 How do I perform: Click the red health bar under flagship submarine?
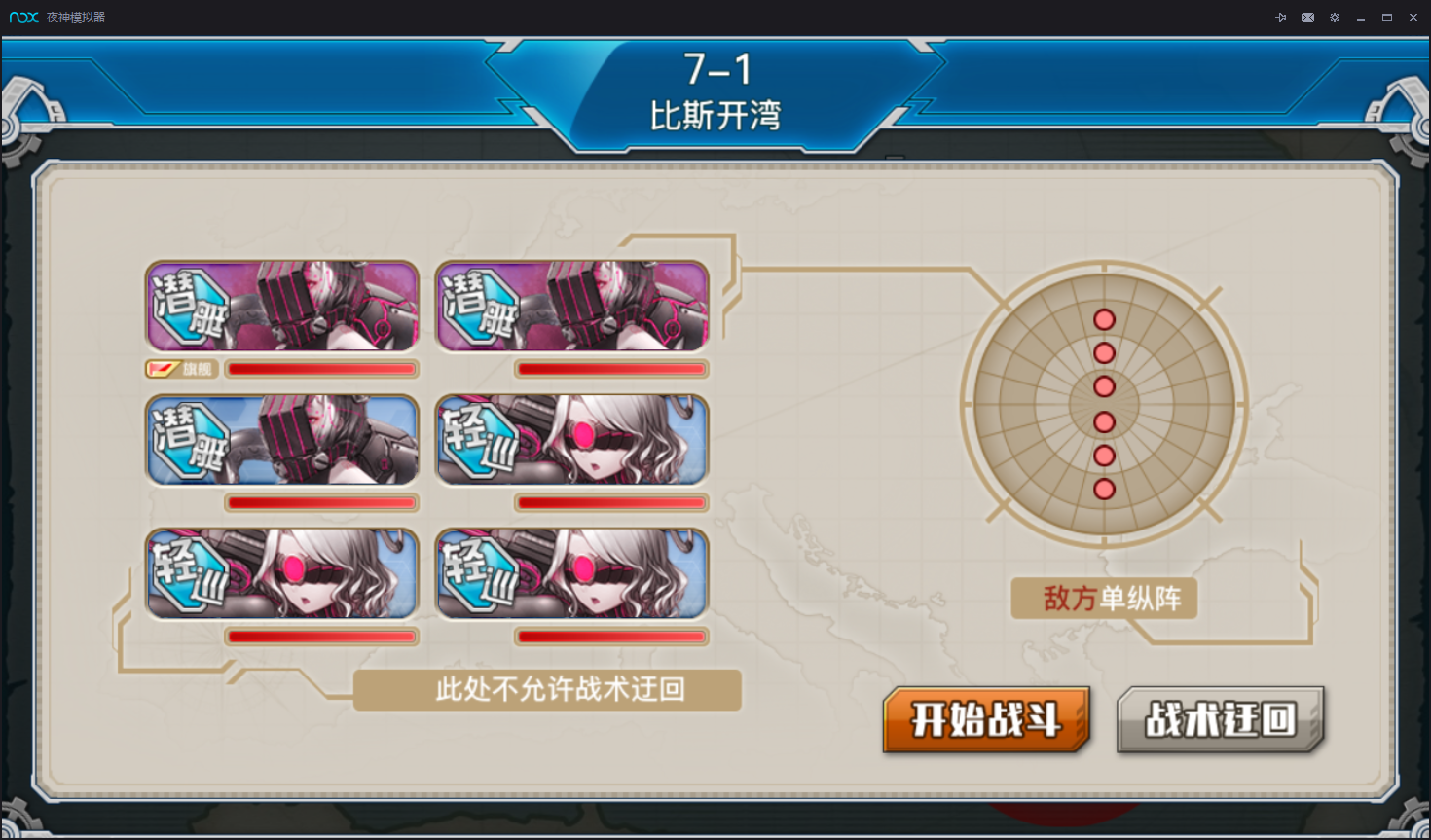(x=321, y=369)
